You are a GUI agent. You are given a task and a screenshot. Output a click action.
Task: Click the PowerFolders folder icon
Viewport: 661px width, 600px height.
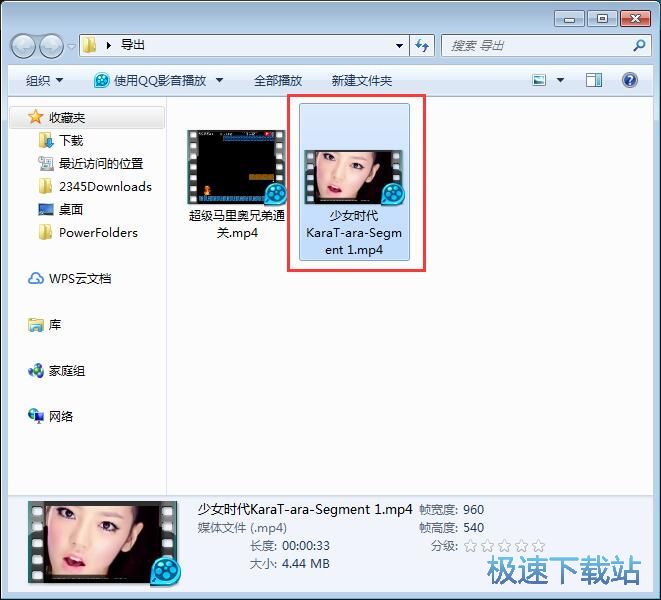click(46, 232)
